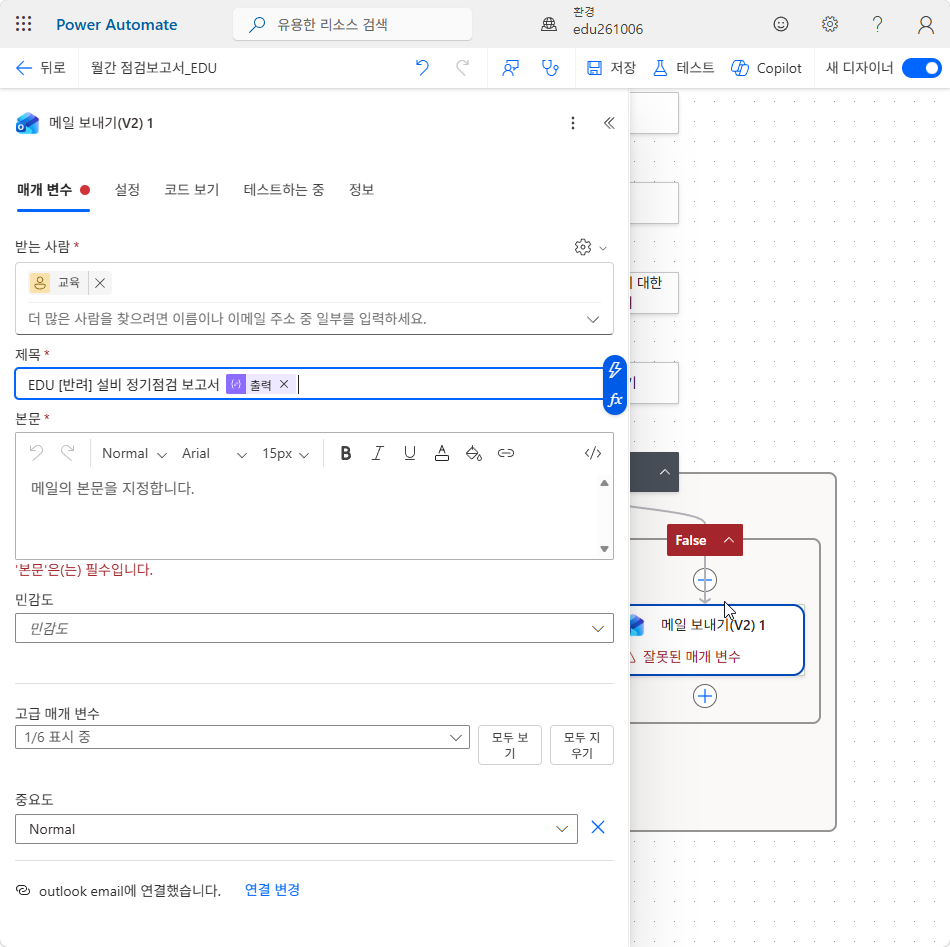Choose the font color
Viewport: 950px width, 947px height.
coord(442,453)
